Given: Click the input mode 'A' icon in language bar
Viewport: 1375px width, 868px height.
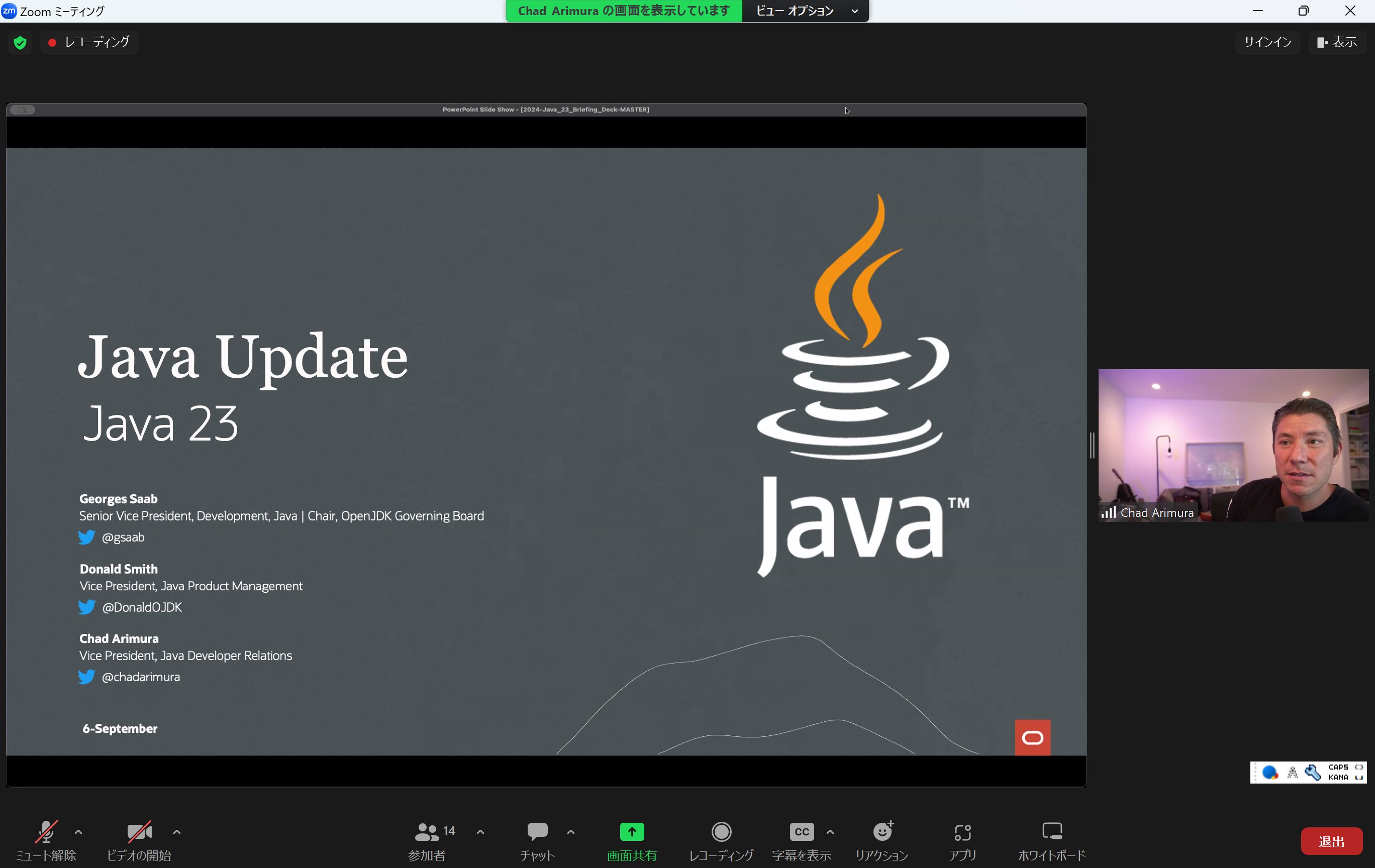Looking at the screenshot, I should (1292, 773).
